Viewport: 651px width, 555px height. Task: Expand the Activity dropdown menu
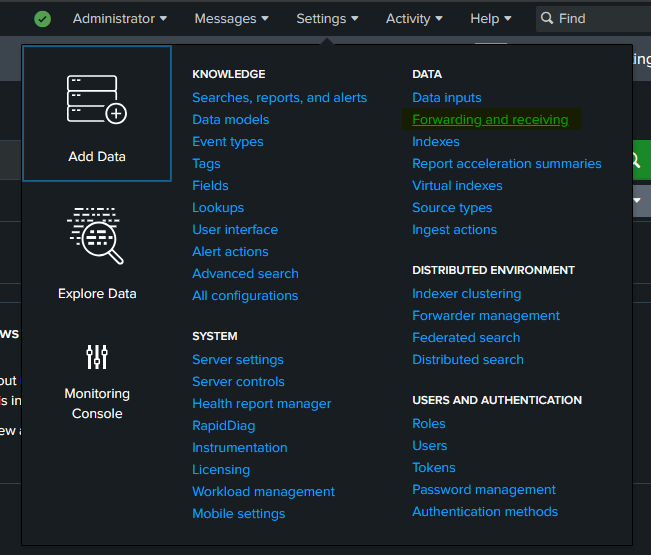tap(414, 19)
